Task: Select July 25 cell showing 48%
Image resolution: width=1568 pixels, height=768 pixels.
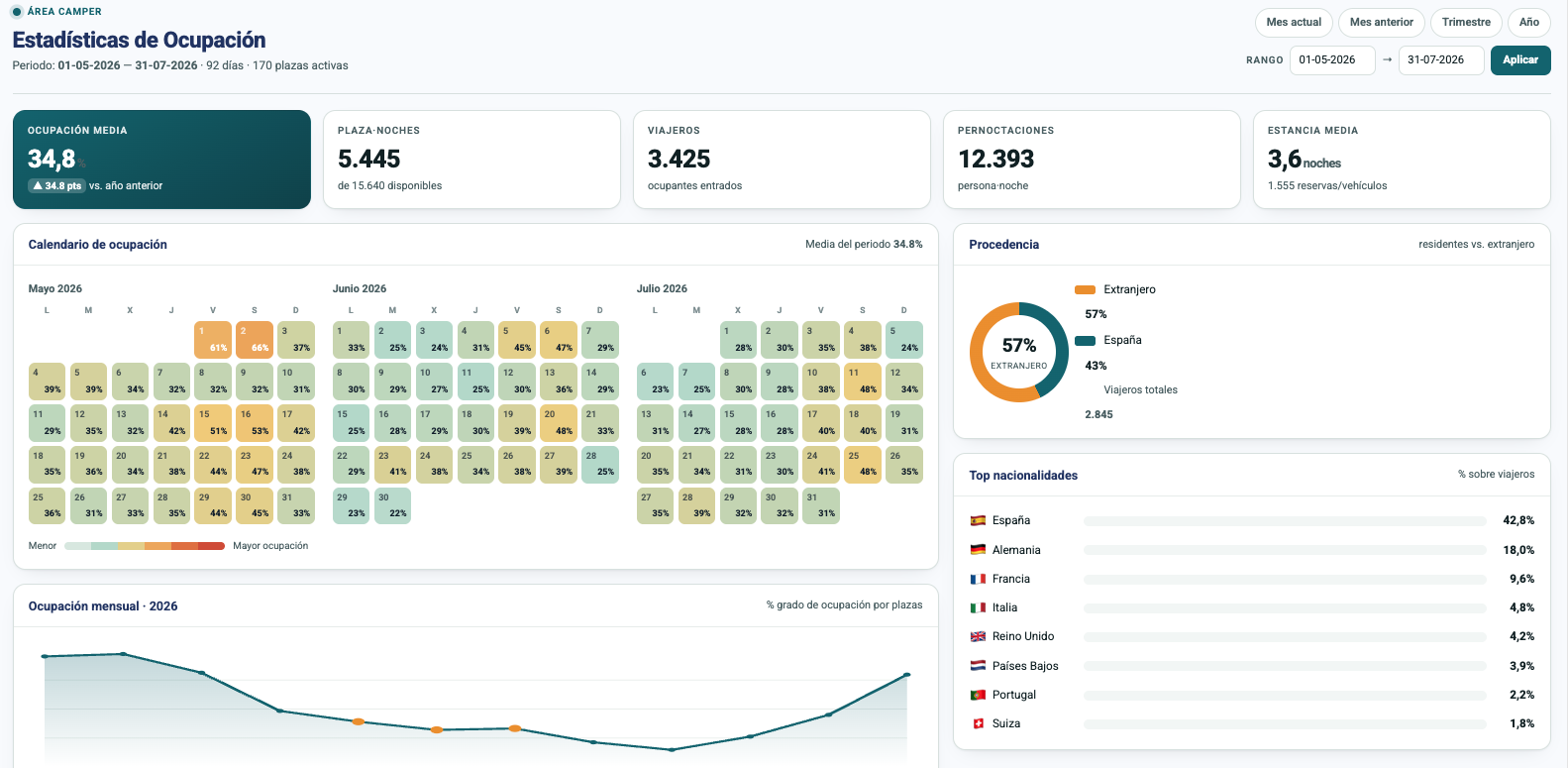Action: click(863, 465)
